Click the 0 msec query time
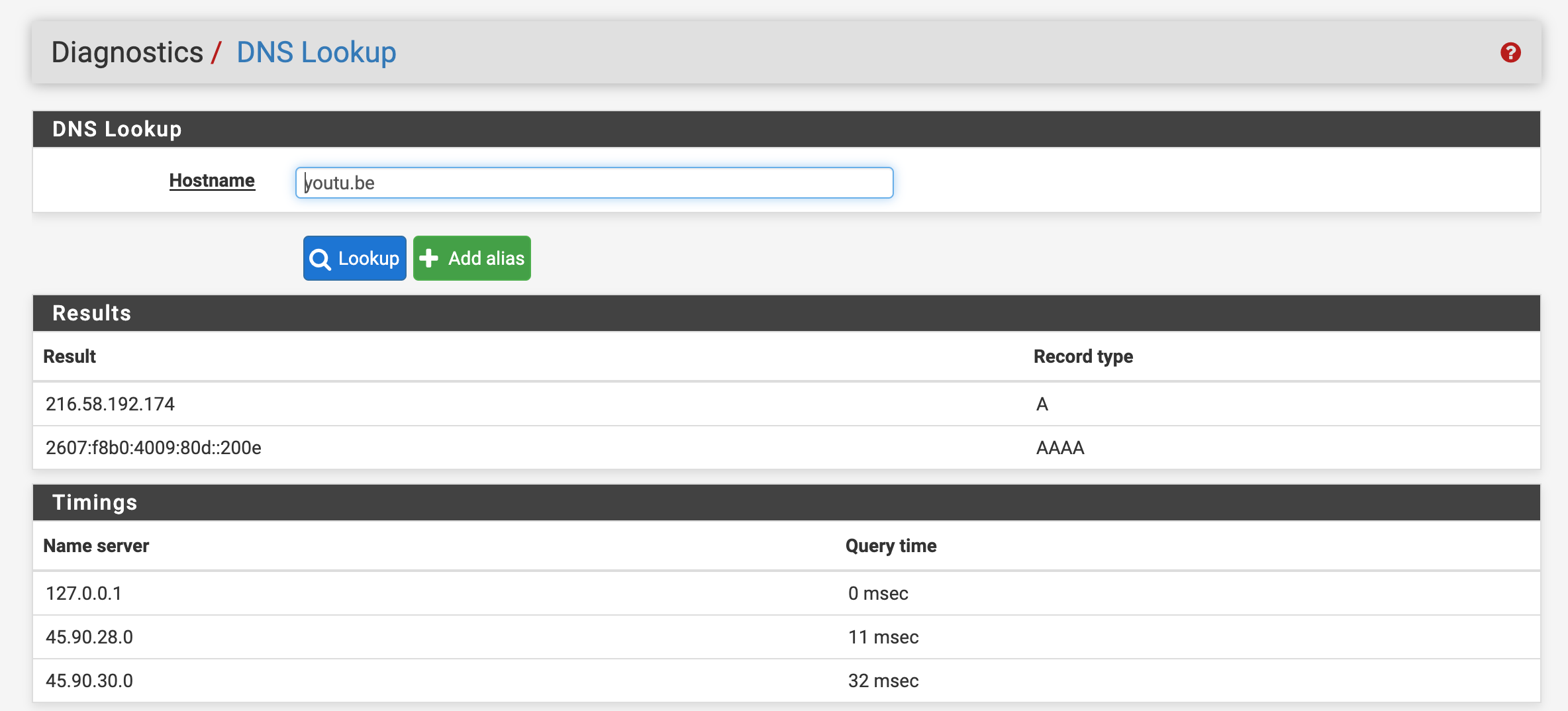 pos(878,593)
